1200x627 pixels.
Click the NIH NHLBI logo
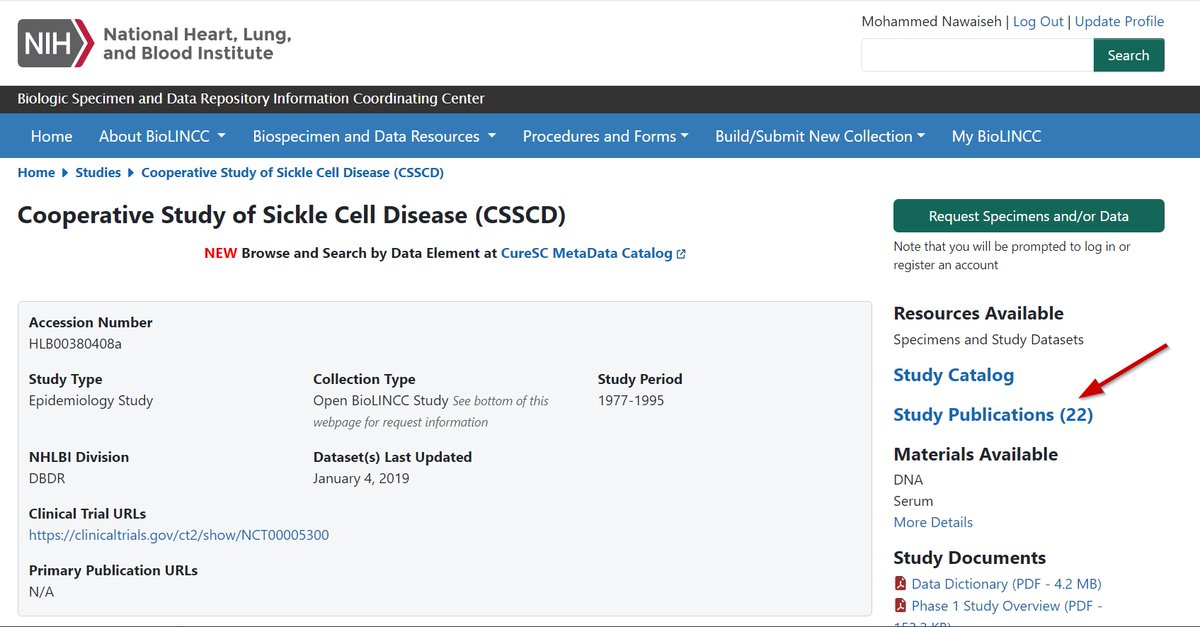(x=155, y=44)
